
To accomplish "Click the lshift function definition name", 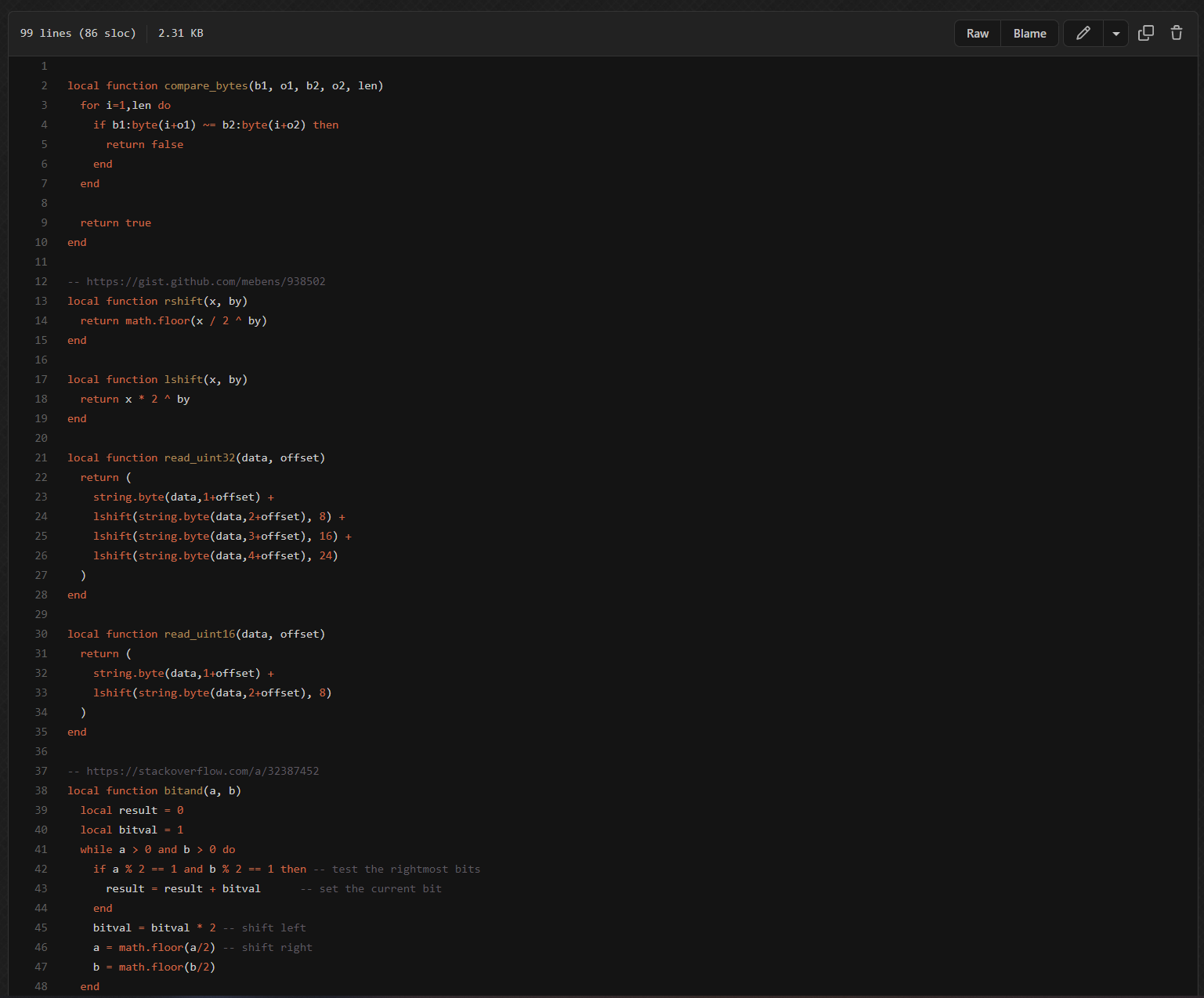I will click(x=183, y=379).
